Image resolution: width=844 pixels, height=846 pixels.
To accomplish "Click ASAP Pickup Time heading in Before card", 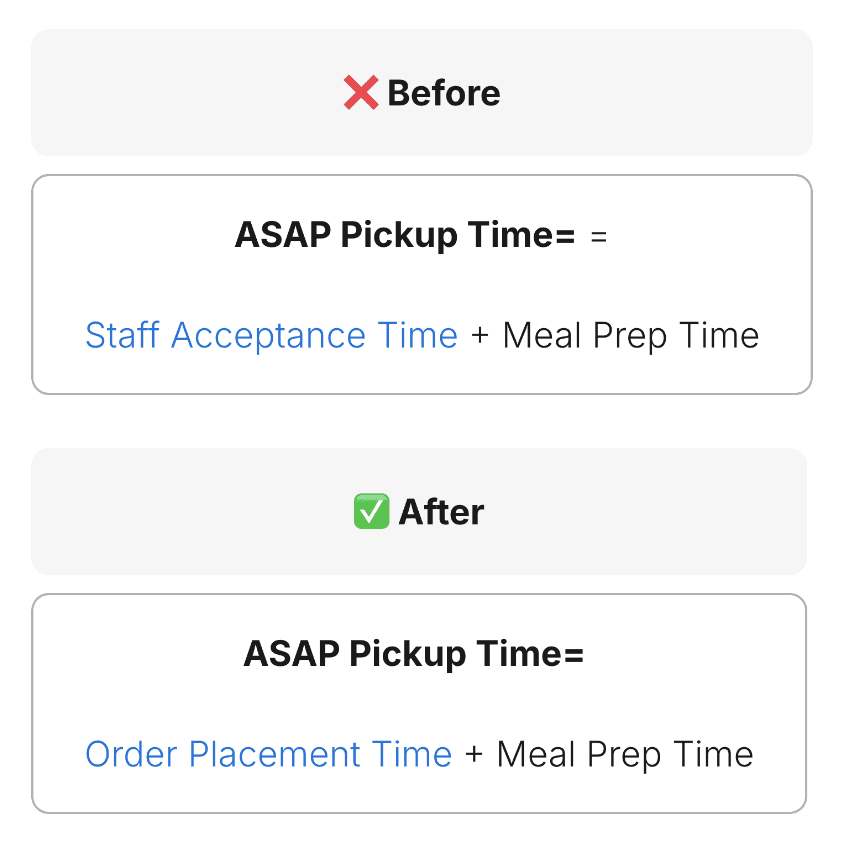I will click(405, 236).
